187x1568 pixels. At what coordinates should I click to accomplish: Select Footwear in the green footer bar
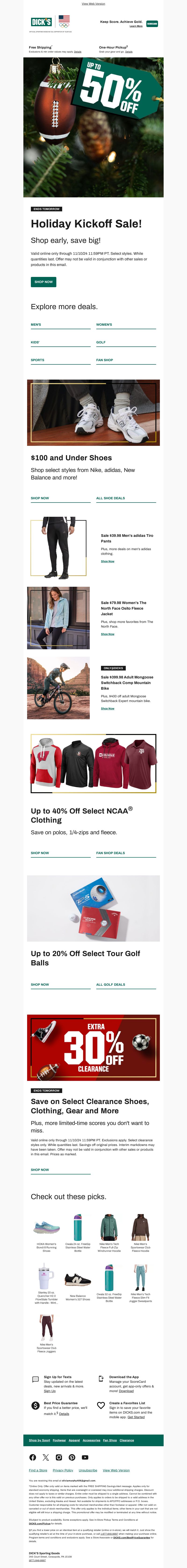click(59, 1440)
